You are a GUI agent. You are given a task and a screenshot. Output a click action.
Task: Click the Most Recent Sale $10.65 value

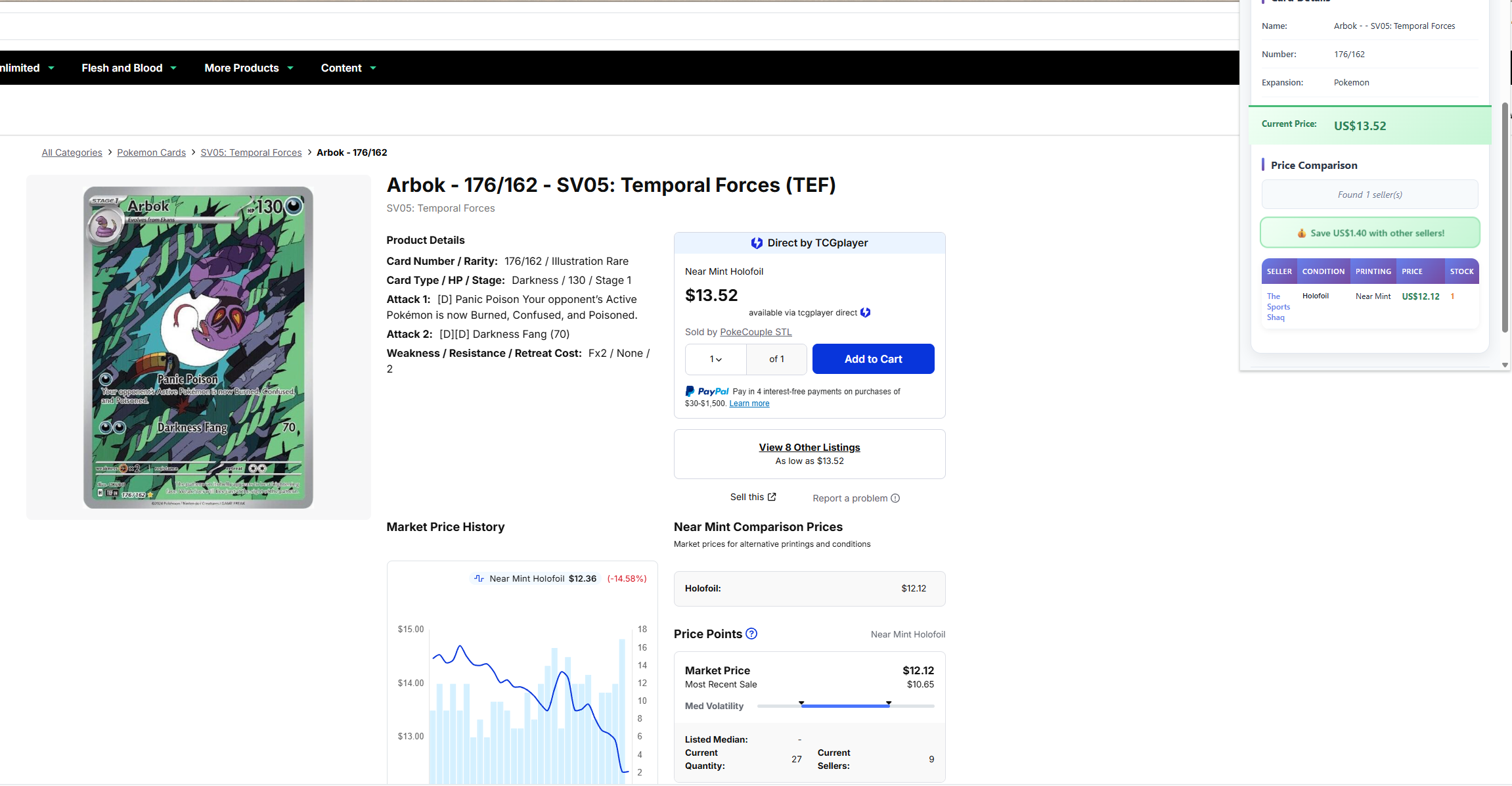point(920,684)
